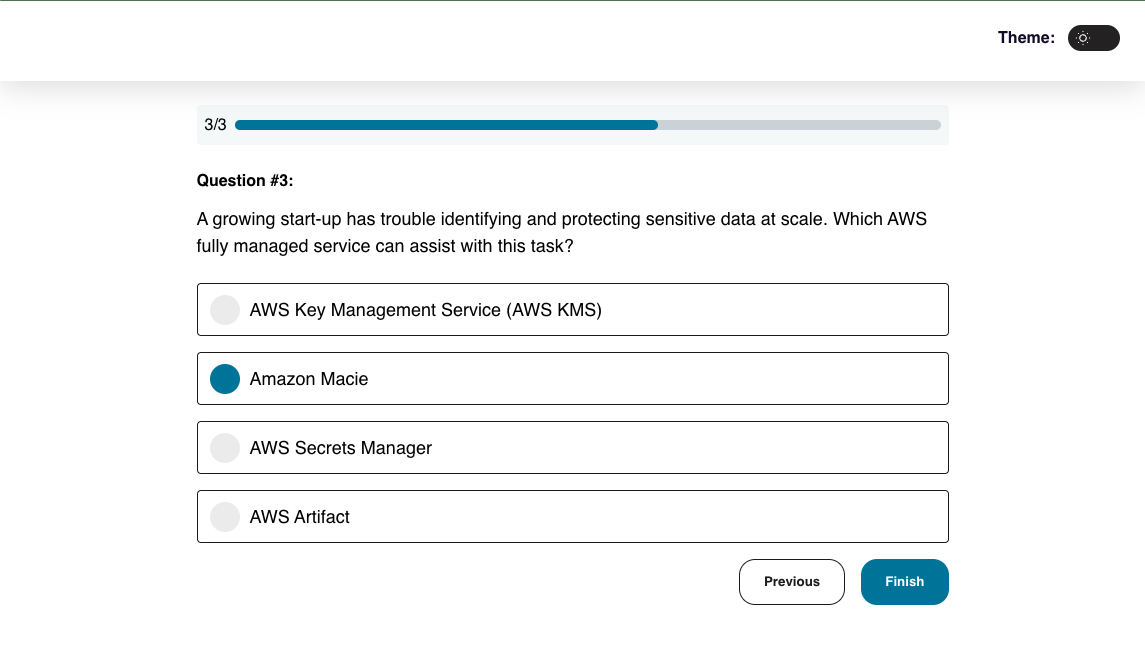The image size is (1145, 660).
Task: Click the 'AWS Secrets Manager' answer text
Action: (341, 448)
